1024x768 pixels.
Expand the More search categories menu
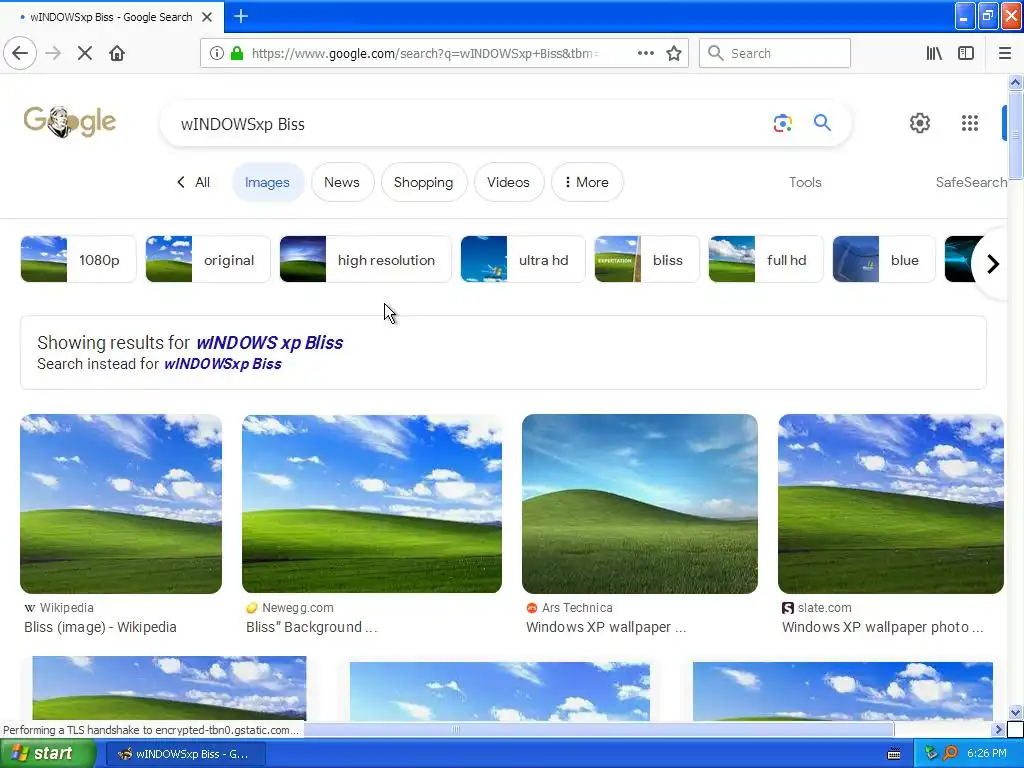[587, 182]
